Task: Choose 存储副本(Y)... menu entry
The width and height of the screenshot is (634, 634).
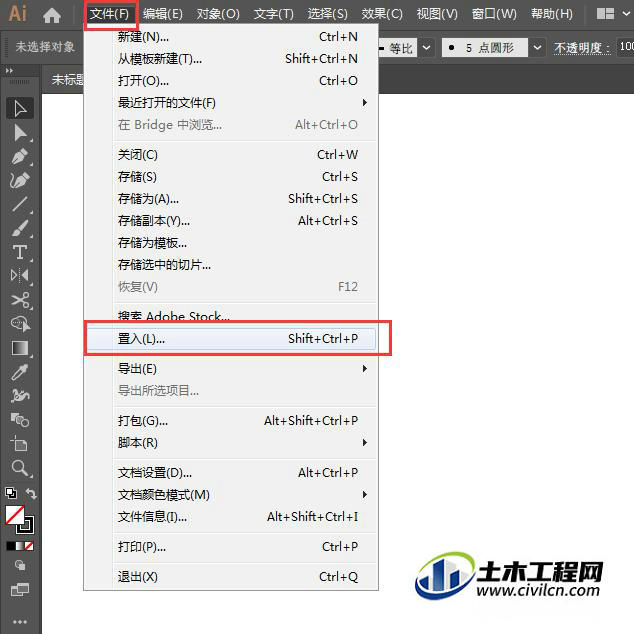Action: [231, 221]
